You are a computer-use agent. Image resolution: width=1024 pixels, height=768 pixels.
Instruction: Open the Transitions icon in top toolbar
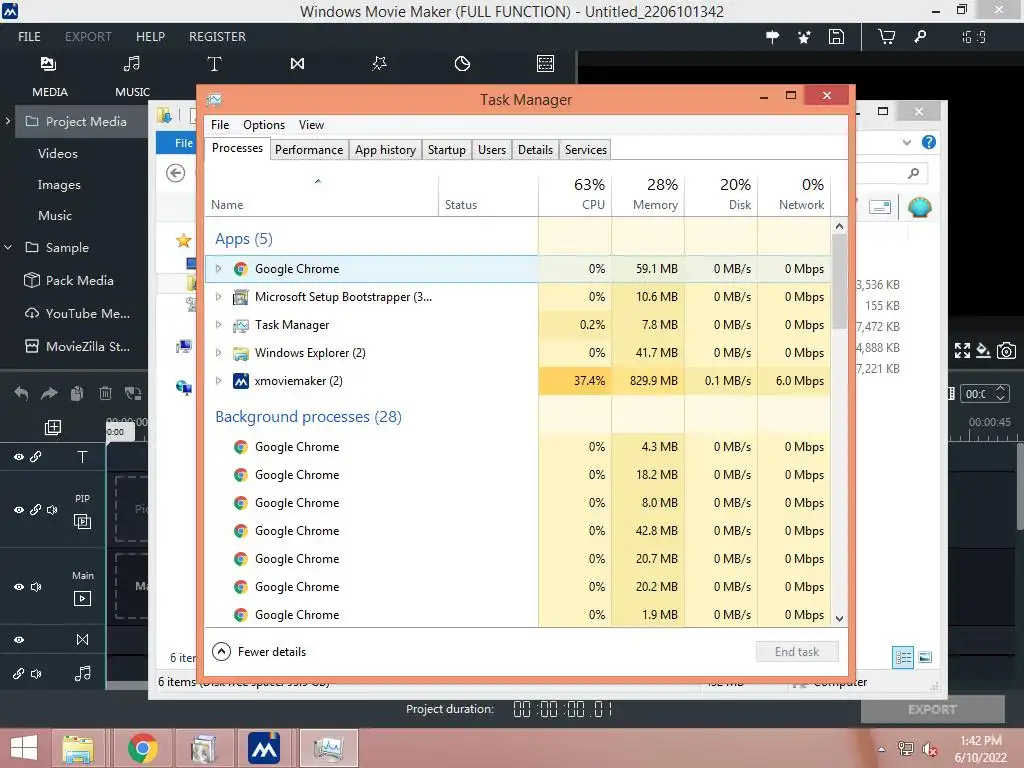(x=297, y=63)
